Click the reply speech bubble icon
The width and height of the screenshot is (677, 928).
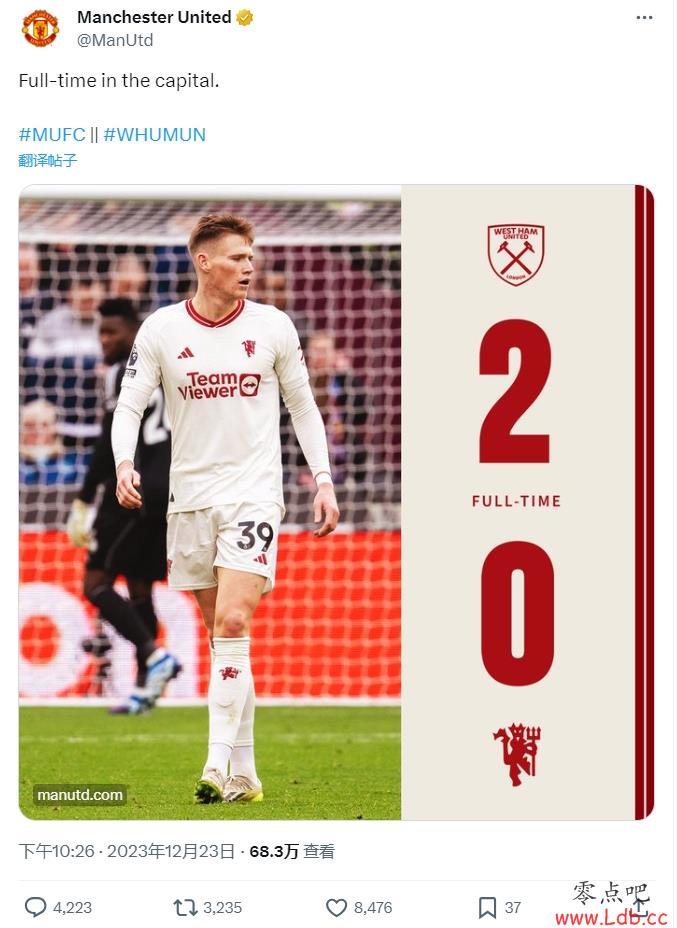35,907
